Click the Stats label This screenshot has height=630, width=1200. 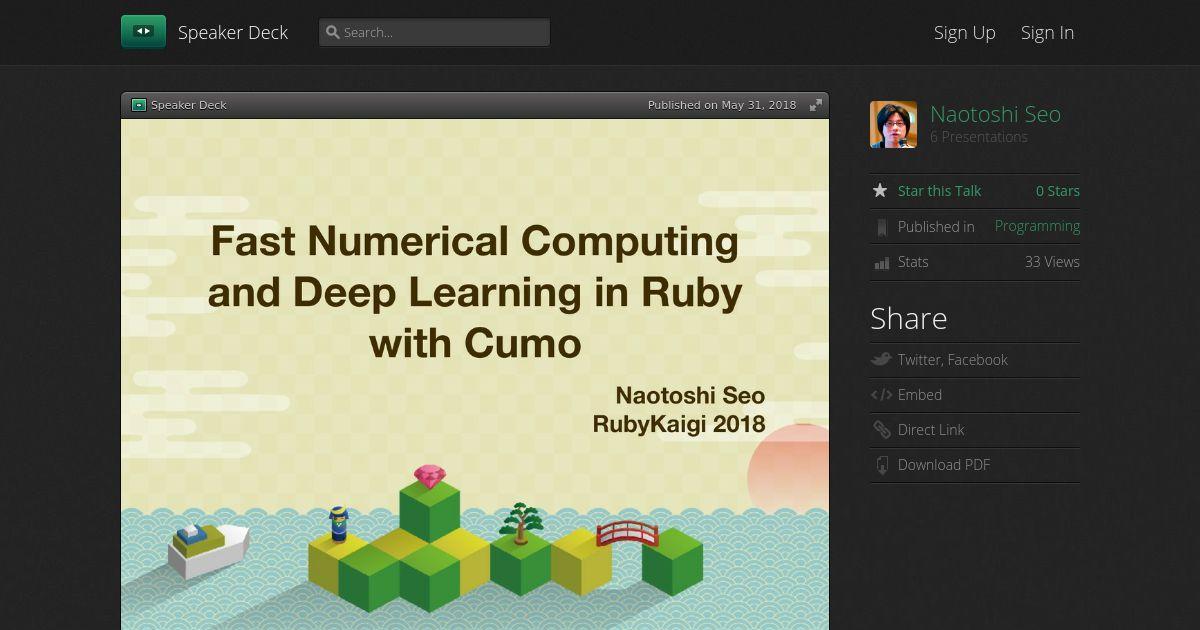[x=913, y=262]
